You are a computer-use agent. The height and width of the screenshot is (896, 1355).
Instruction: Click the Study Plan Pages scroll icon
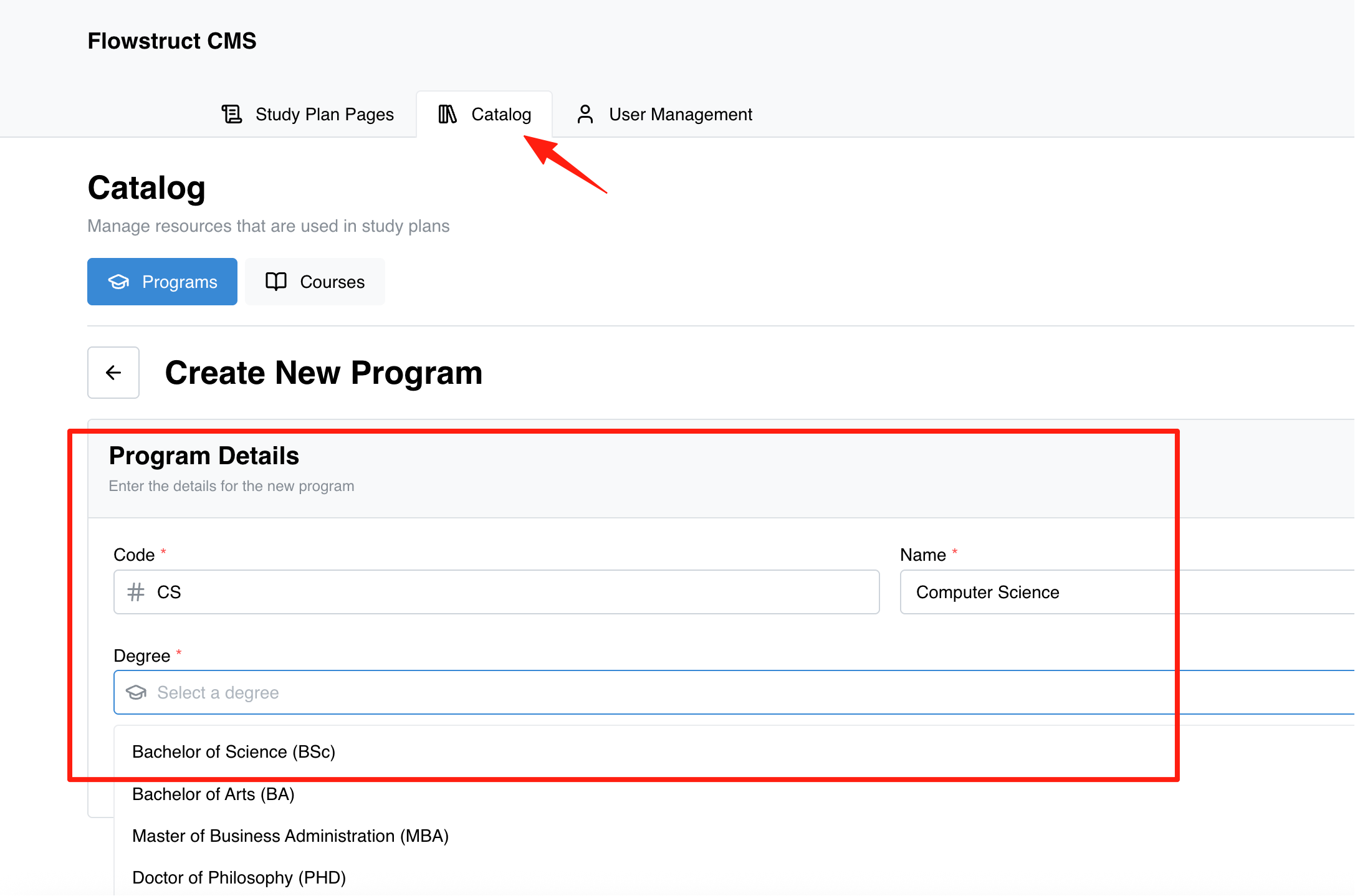[232, 114]
